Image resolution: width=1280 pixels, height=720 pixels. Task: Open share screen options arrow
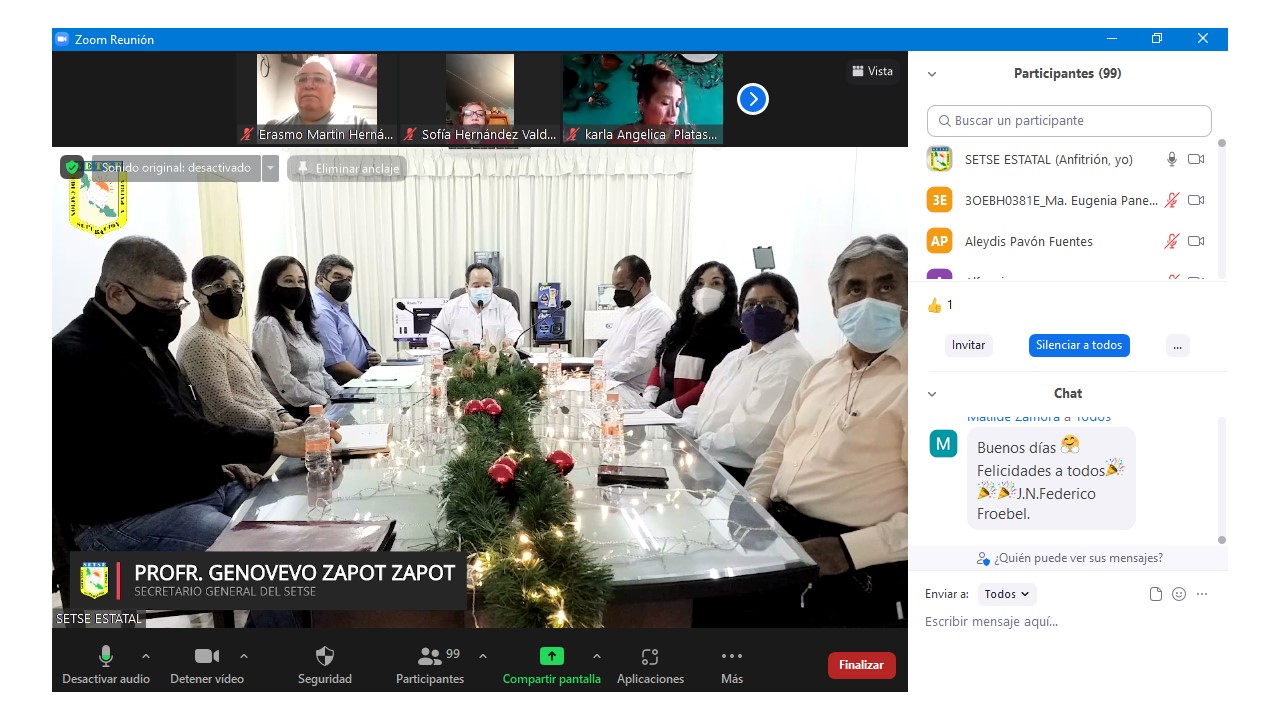pyautogui.click(x=597, y=656)
